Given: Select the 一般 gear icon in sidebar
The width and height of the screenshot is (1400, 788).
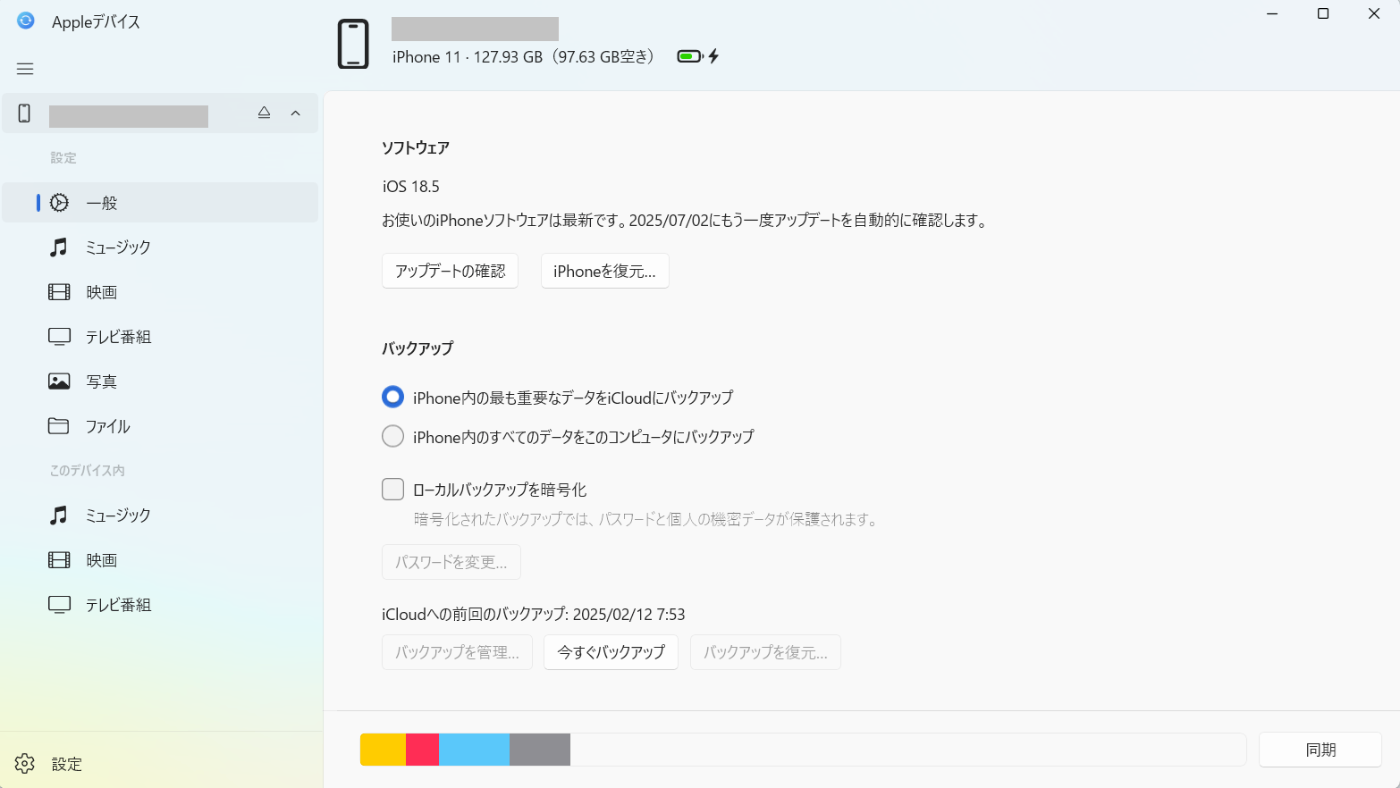Looking at the screenshot, I should [59, 202].
